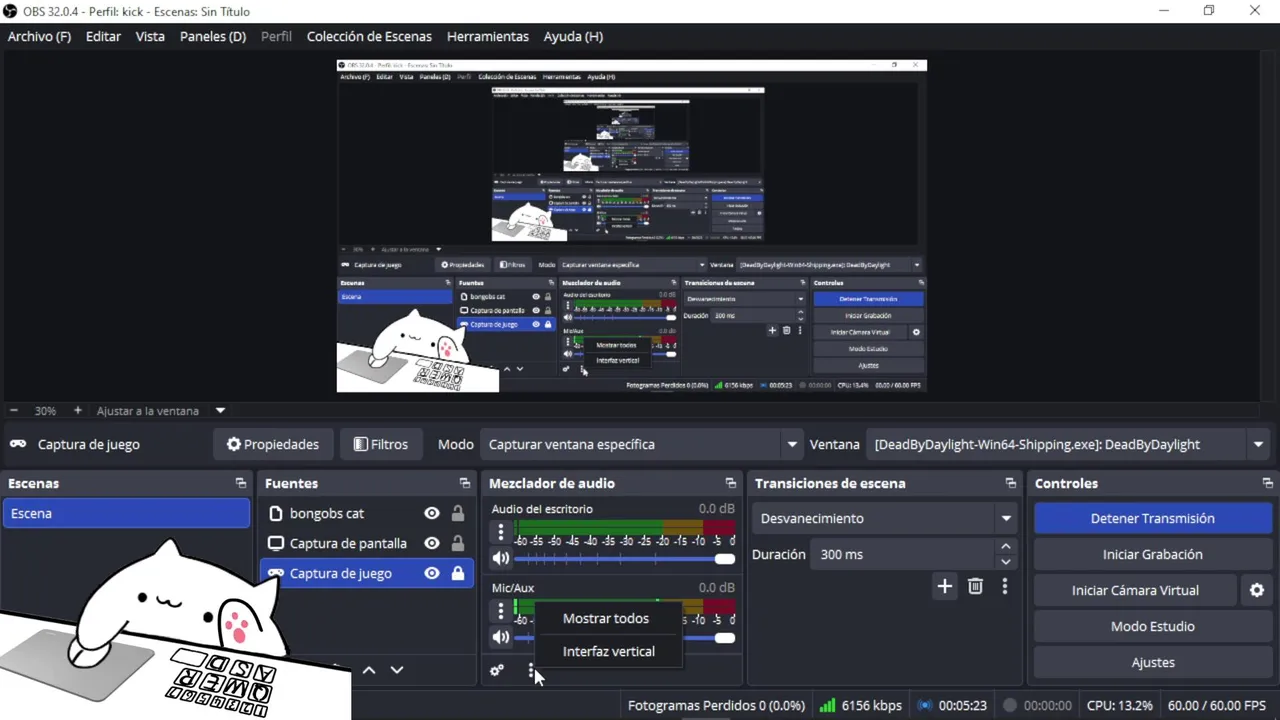Pop out the Controles dock panel
This screenshot has height=720, width=1280.
1267,483
